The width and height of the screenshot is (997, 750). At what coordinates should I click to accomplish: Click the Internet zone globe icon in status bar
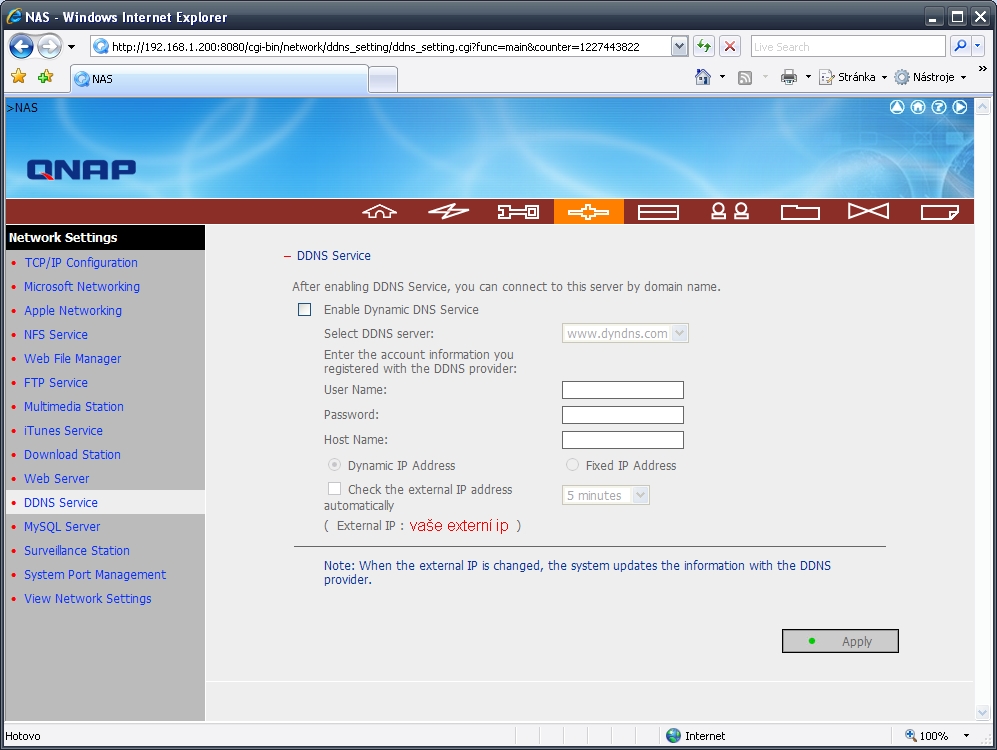click(673, 735)
